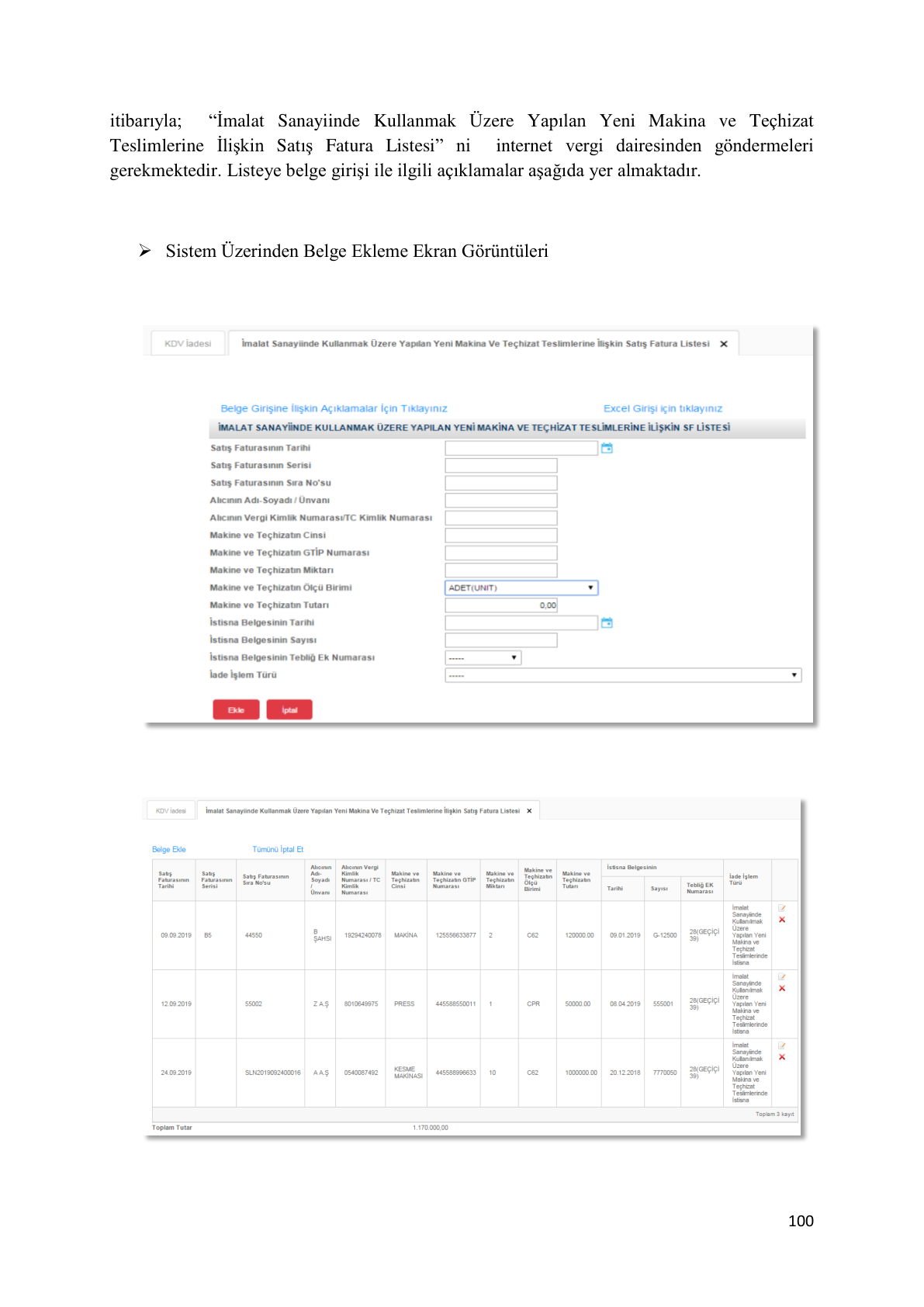Delete the second row dated 12.09.2019
This screenshot has height=1307, width=924.
tap(782, 989)
